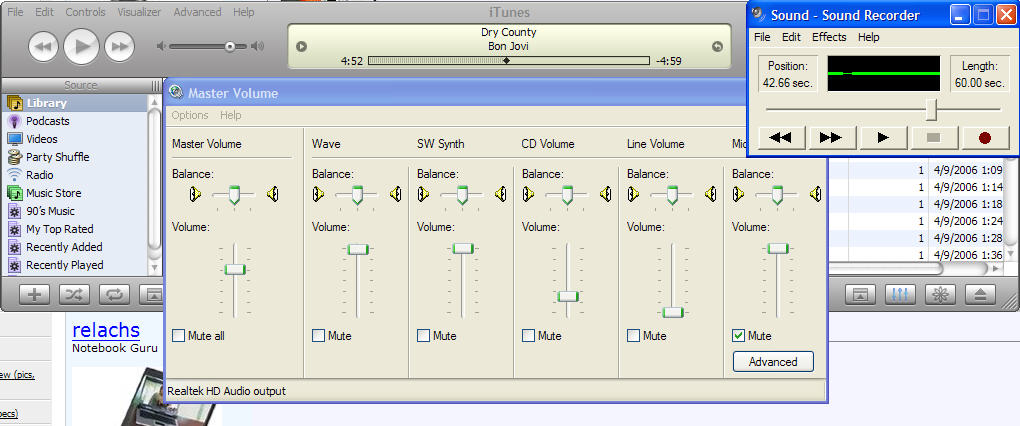Click Sound Recorder seek to start button
This screenshot has width=1020, height=426.
(x=781, y=137)
